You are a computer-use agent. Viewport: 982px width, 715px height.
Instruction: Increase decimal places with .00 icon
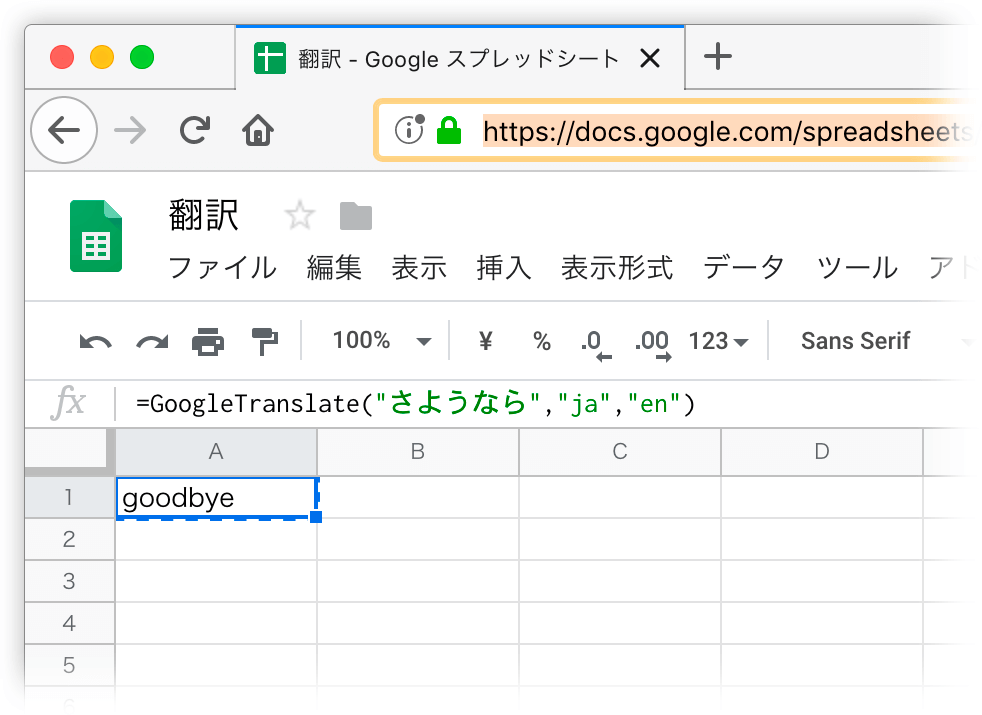[x=653, y=344]
